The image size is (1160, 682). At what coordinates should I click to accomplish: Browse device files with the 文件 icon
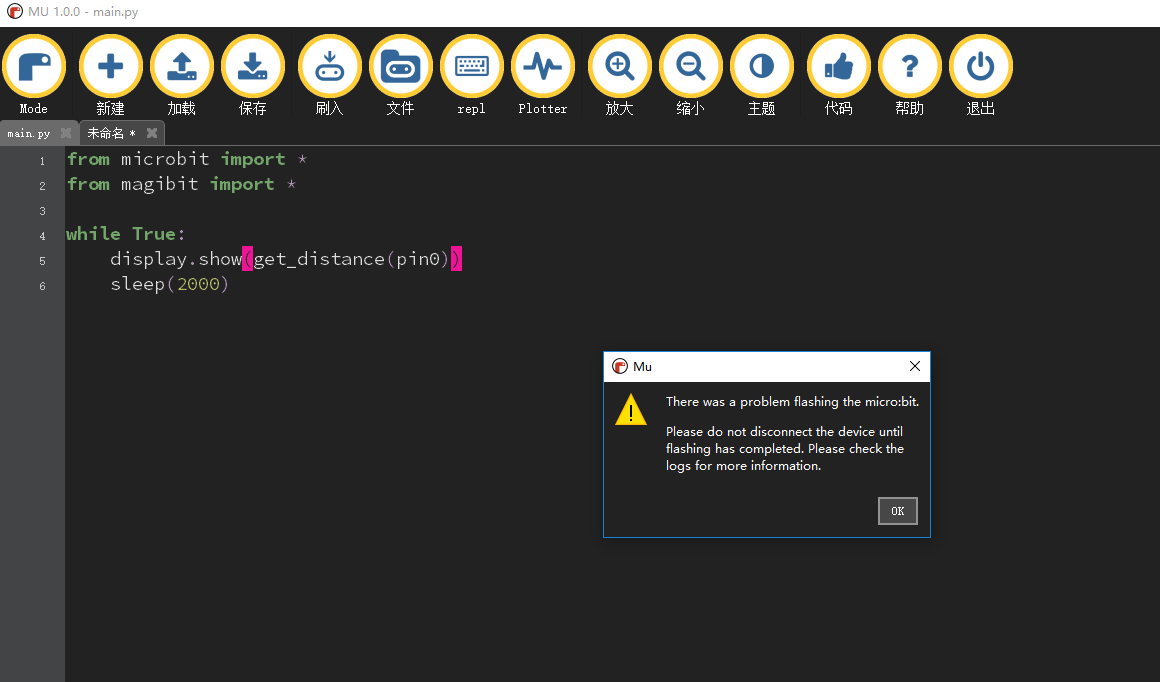(400, 66)
